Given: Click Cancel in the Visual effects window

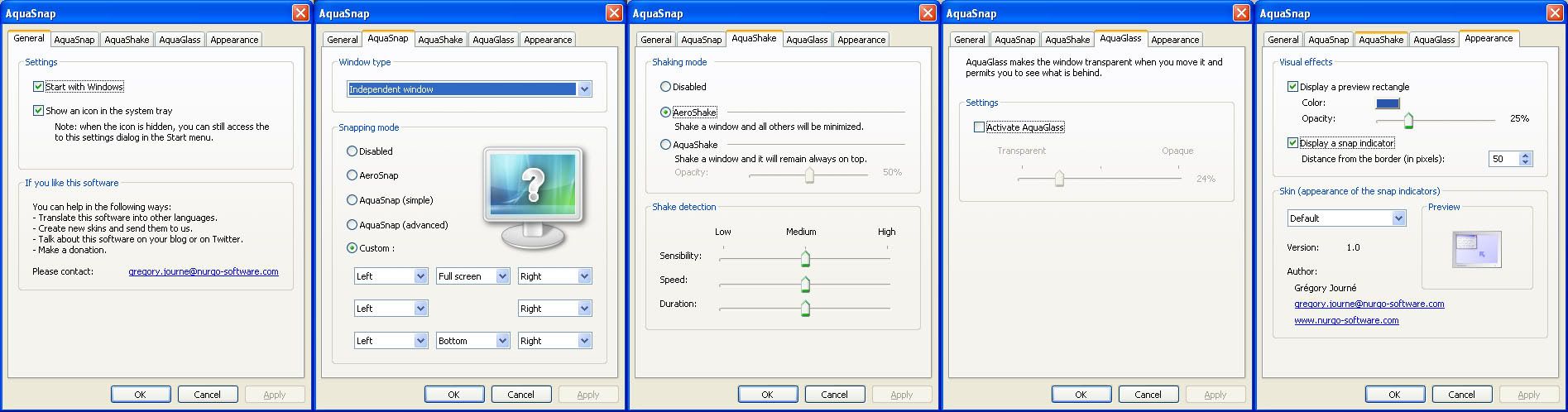Looking at the screenshot, I should coord(1462,395).
